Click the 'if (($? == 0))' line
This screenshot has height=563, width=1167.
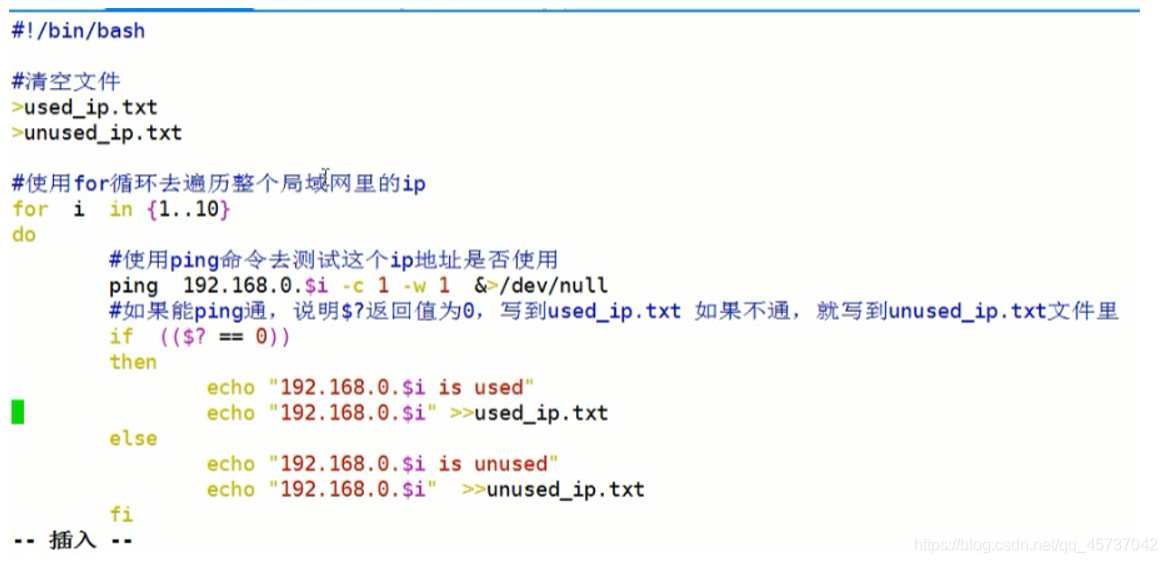199,337
